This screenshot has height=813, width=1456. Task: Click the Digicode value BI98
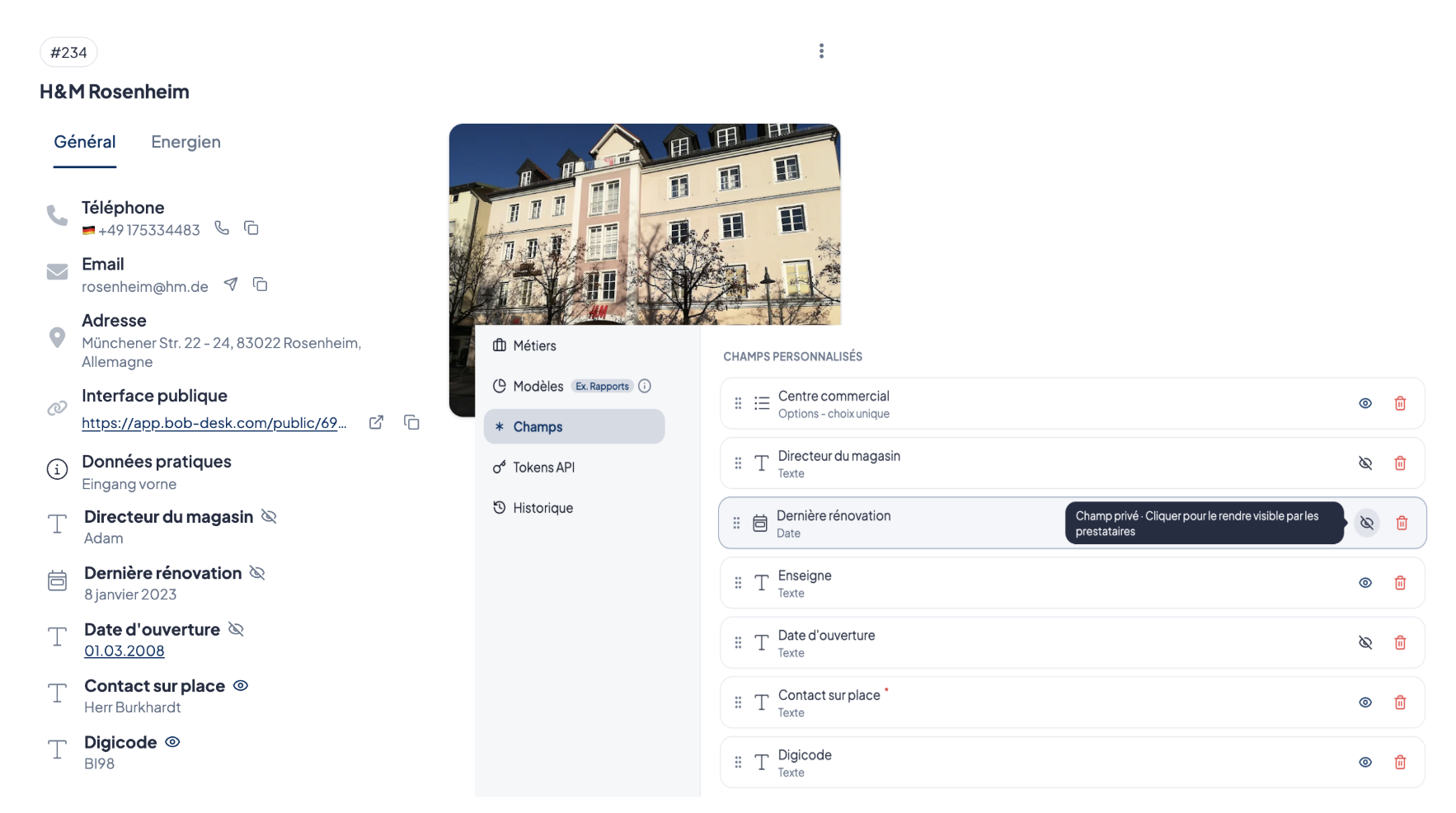coord(99,764)
